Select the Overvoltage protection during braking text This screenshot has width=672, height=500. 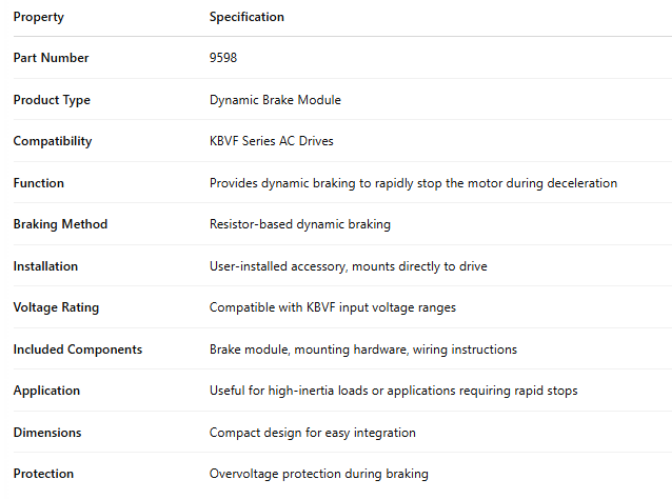318,474
